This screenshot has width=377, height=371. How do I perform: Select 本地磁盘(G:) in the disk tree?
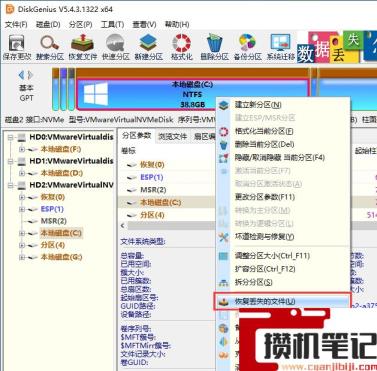click(x=61, y=257)
